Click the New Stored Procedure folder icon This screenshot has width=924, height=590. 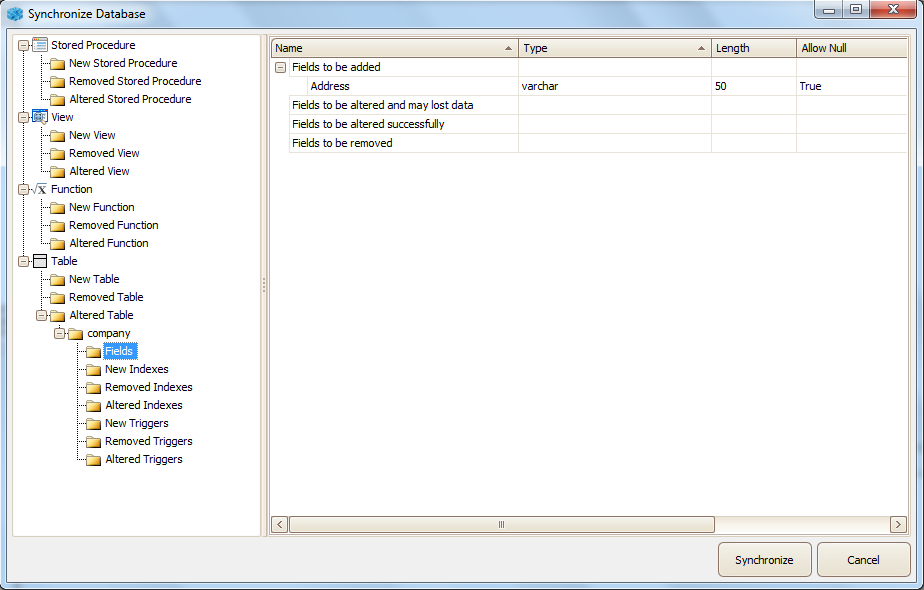[x=57, y=64]
